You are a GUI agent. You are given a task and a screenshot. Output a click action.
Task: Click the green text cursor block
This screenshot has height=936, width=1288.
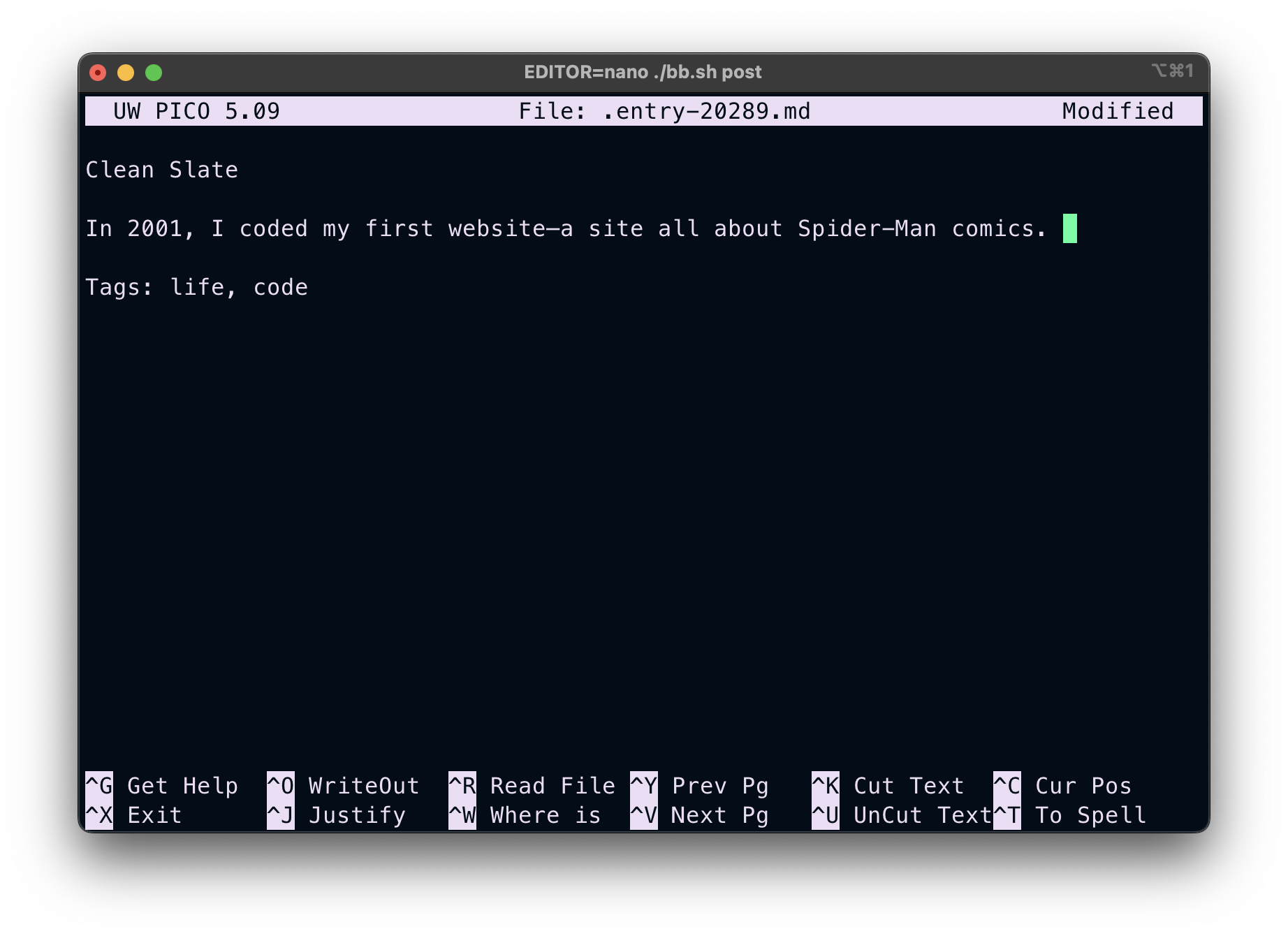pos(1070,228)
